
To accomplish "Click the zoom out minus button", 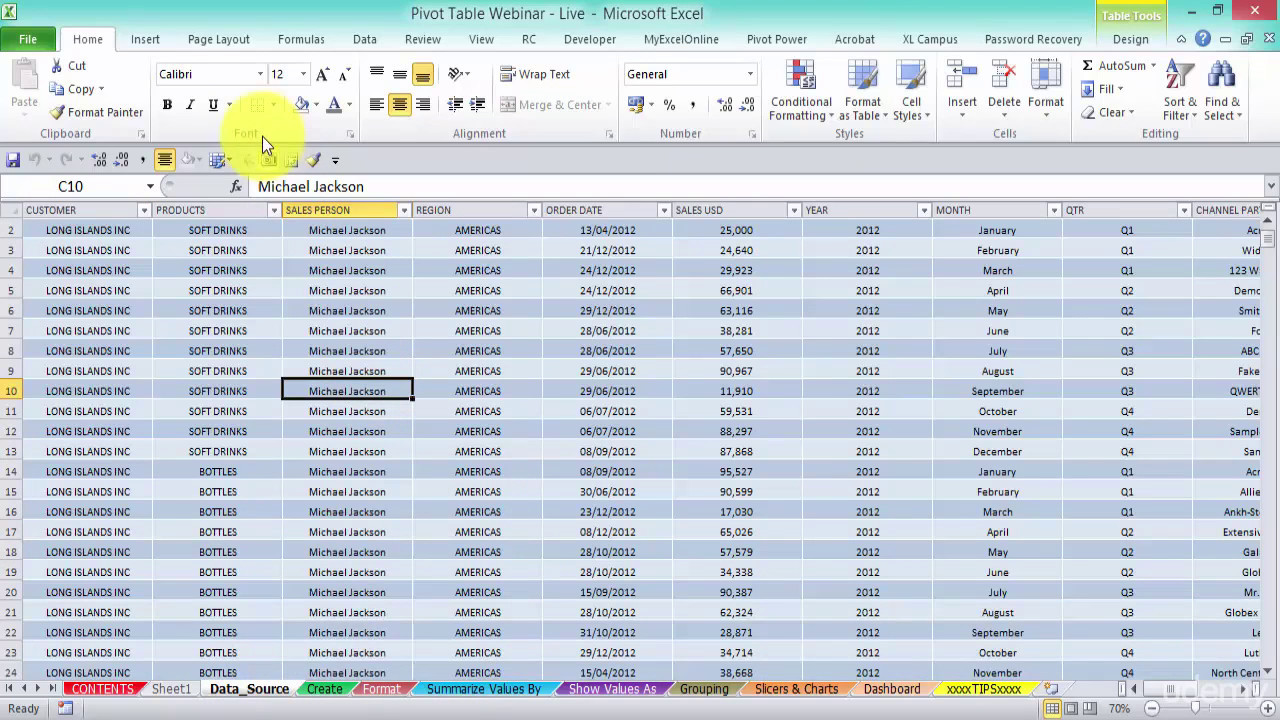I will (x=1152, y=709).
